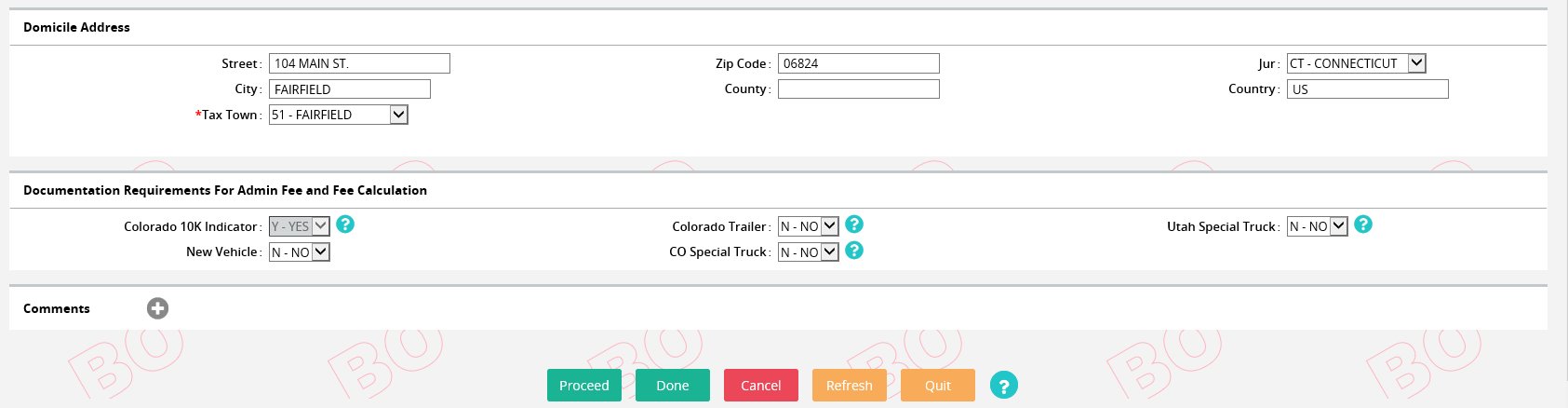Click help icon next to Colorado Trailer
1568x408 pixels.
(854, 224)
